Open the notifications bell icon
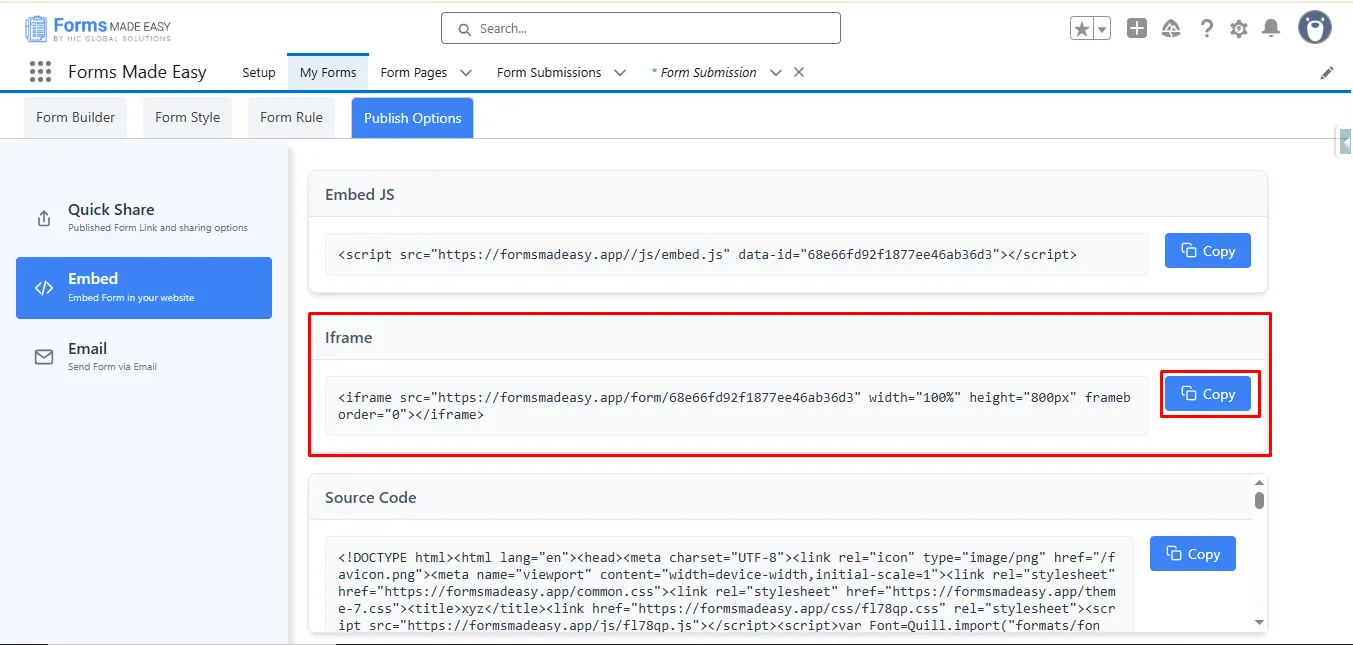Viewport: 1353px width, 645px height. pyautogui.click(x=1271, y=29)
